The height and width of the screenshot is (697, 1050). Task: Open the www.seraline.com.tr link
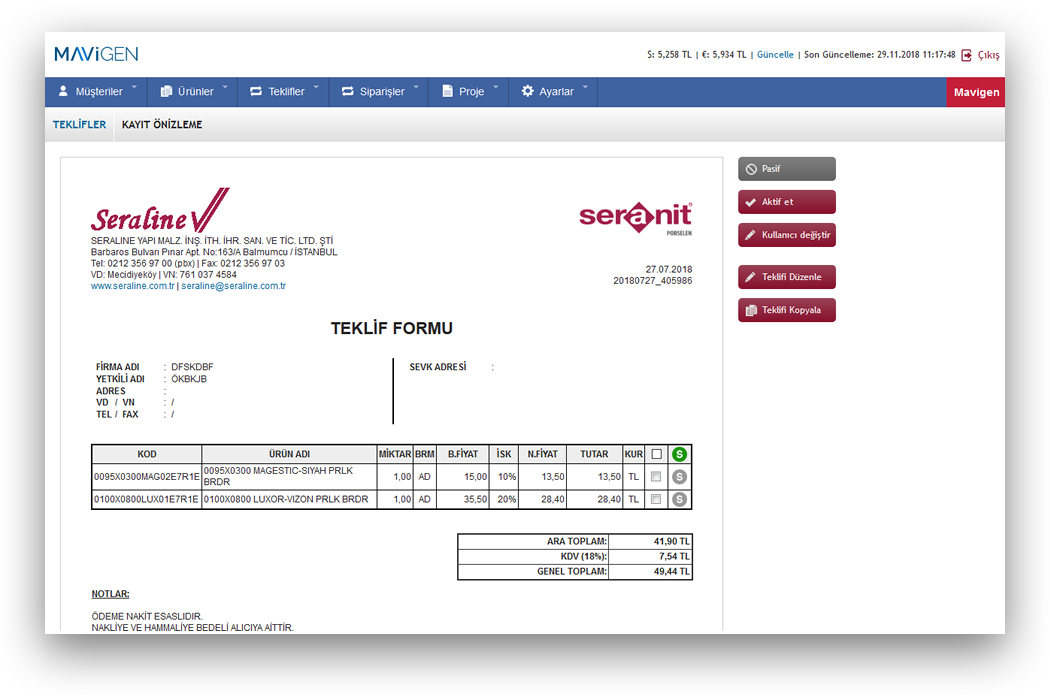pyautogui.click(x=133, y=286)
